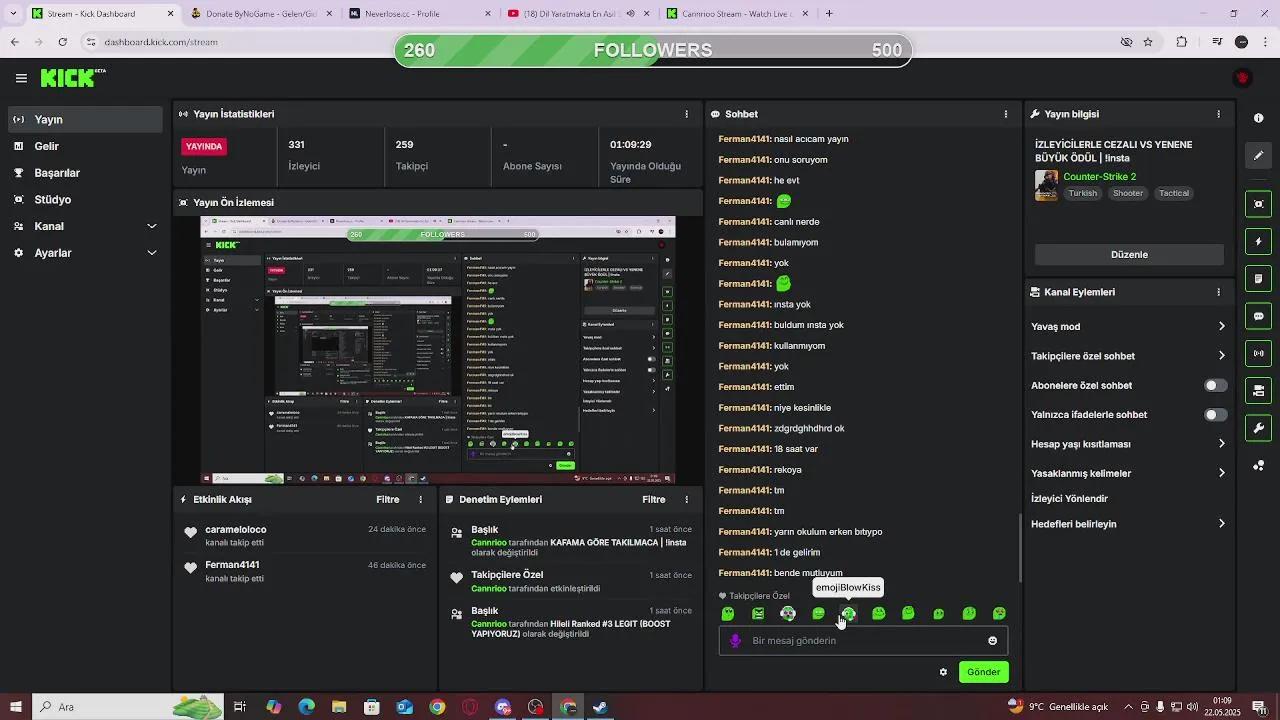Screen dimensions: 1280x720
Task: Click the broadcast signal icon in the right toolbar
Action: 1258,353
